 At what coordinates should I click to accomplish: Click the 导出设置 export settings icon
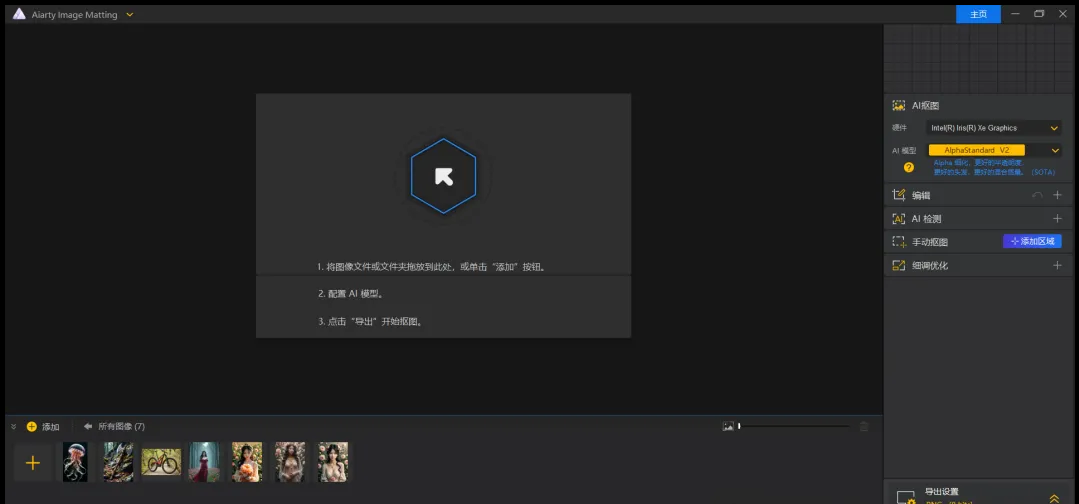tap(906, 497)
